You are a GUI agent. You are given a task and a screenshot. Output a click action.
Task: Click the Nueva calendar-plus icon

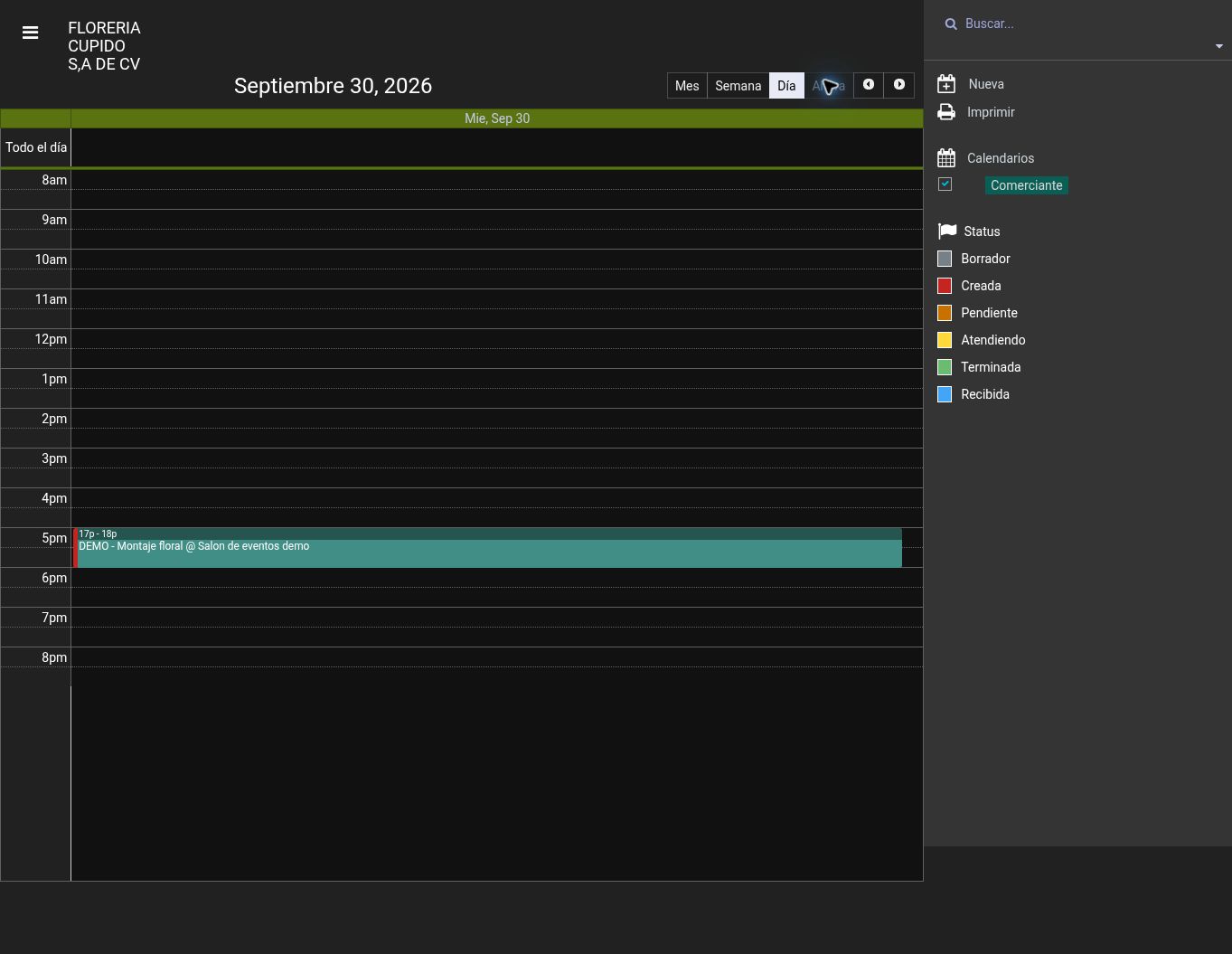coord(946,84)
